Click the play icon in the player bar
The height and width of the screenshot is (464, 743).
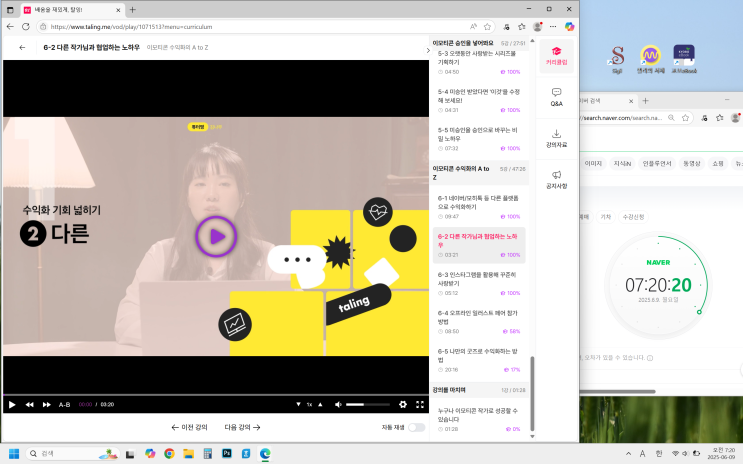click(x=12, y=404)
